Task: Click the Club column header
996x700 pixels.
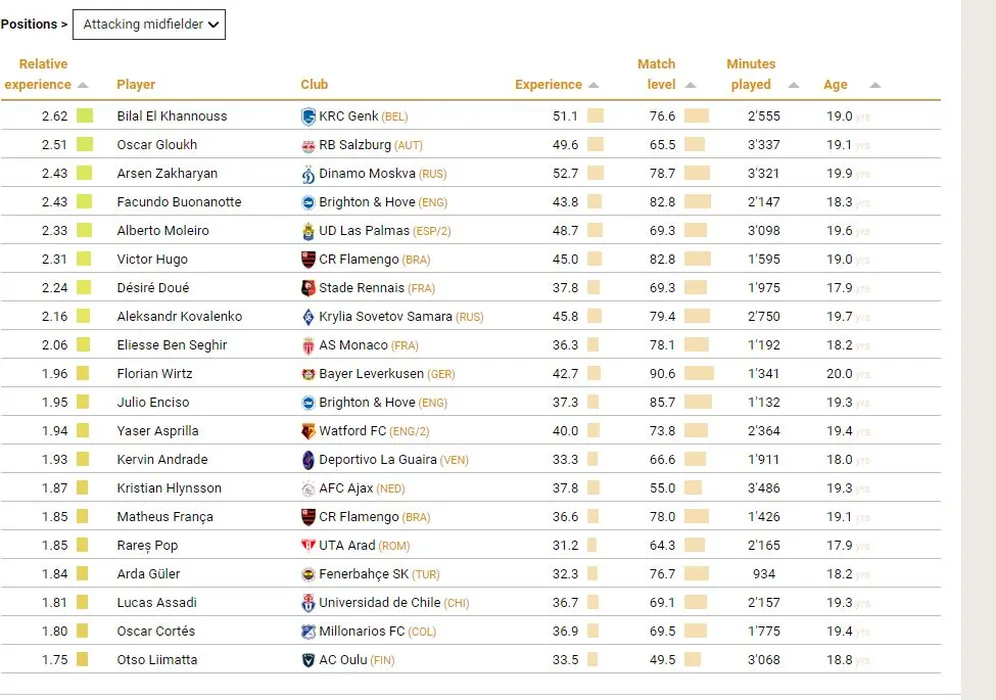Action: tap(314, 85)
